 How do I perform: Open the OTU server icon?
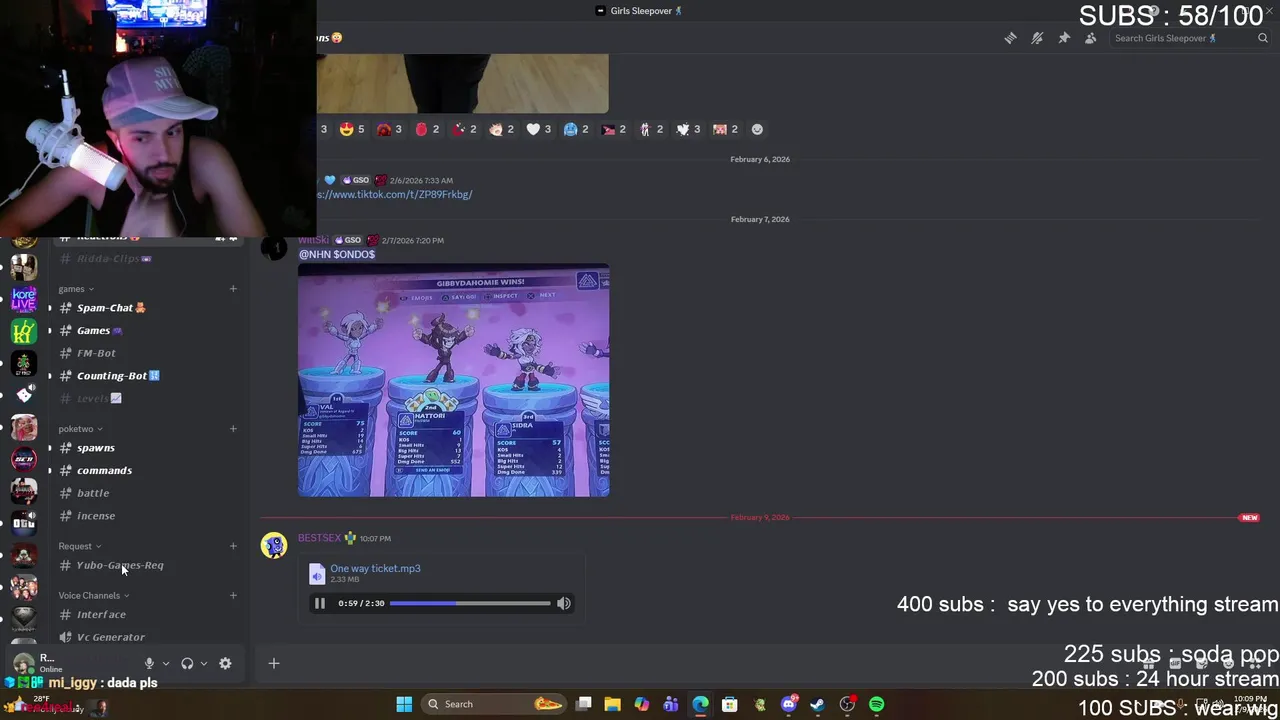24,522
